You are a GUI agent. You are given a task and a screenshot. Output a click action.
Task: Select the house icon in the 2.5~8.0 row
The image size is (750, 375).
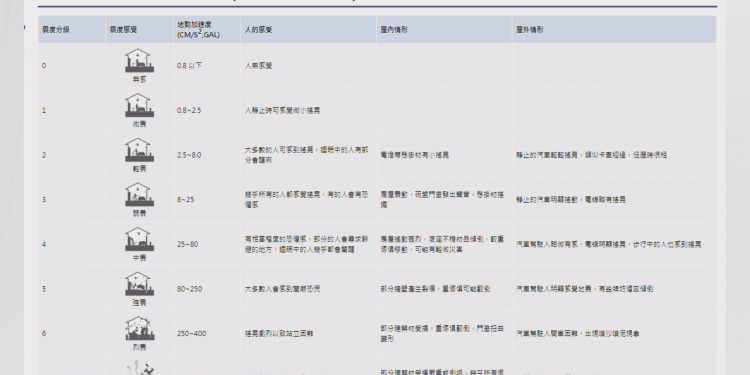coord(139,150)
